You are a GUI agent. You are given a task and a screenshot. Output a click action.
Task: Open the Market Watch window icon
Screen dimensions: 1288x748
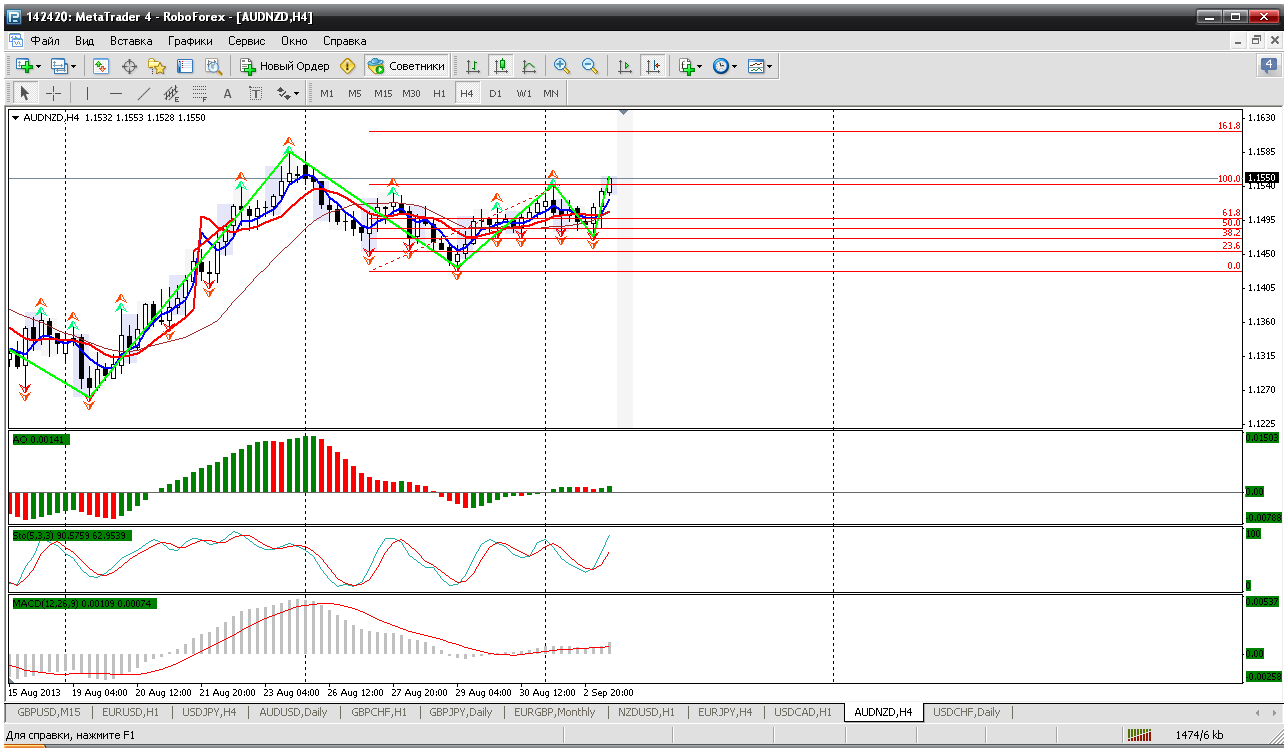[x=101, y=66]
